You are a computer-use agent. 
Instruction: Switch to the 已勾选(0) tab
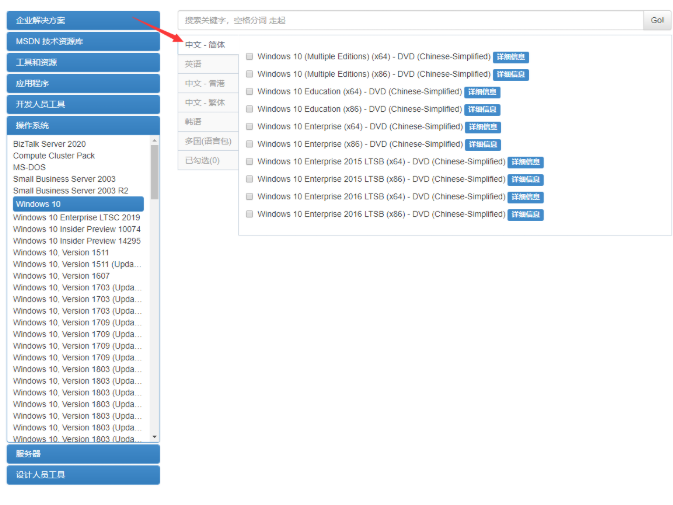tap(202, 160)
